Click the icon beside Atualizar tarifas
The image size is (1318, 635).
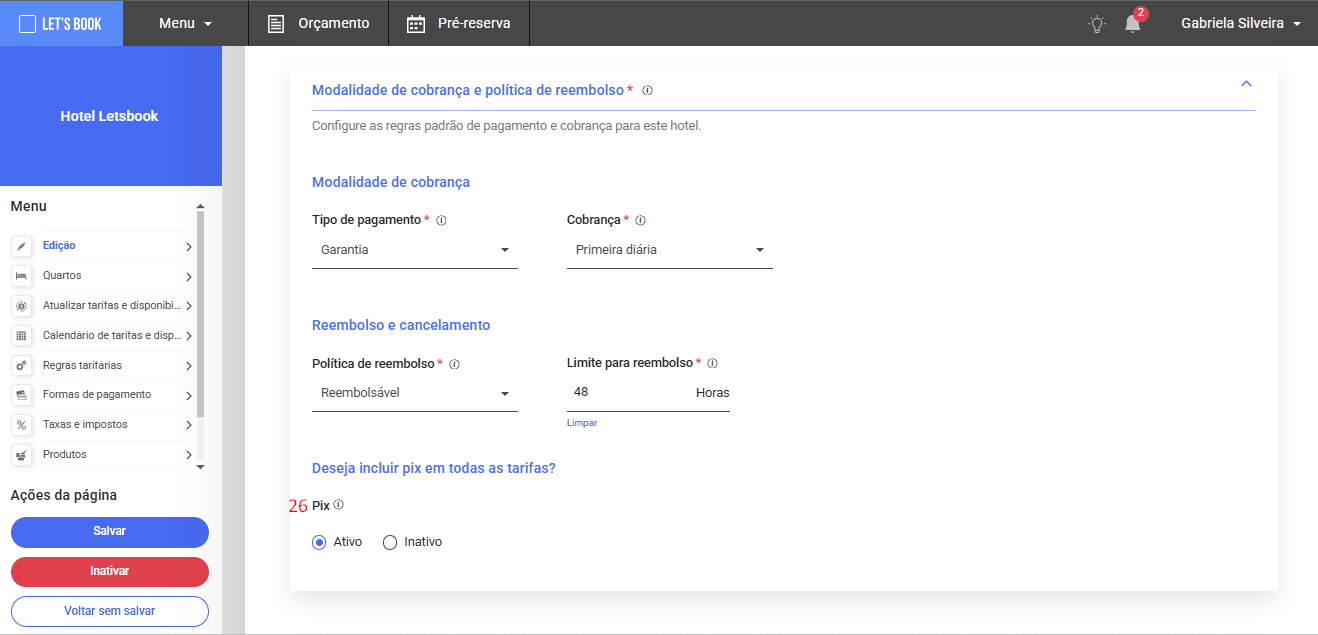pyautogui.click(x=22, y=306)
